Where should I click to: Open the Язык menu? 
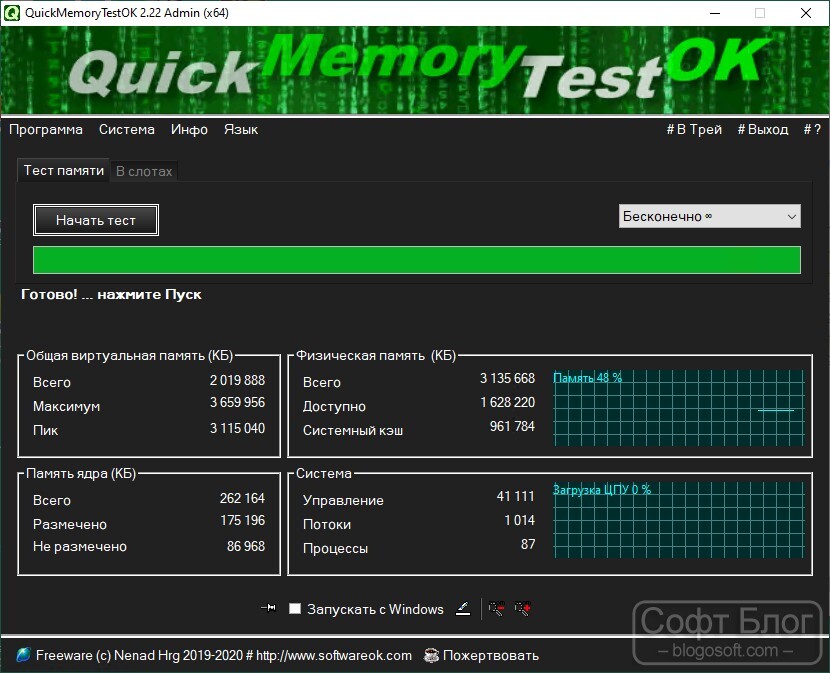241,130
